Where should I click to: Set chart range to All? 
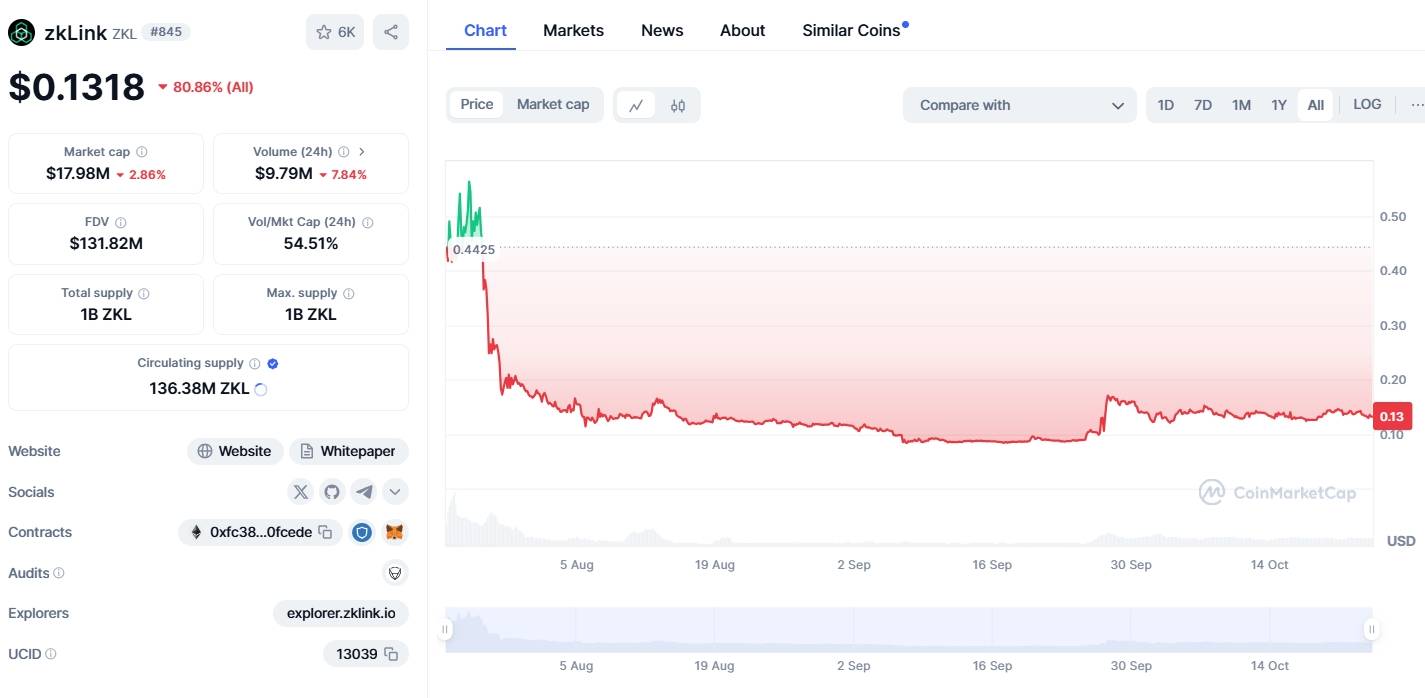[1316, 105]
